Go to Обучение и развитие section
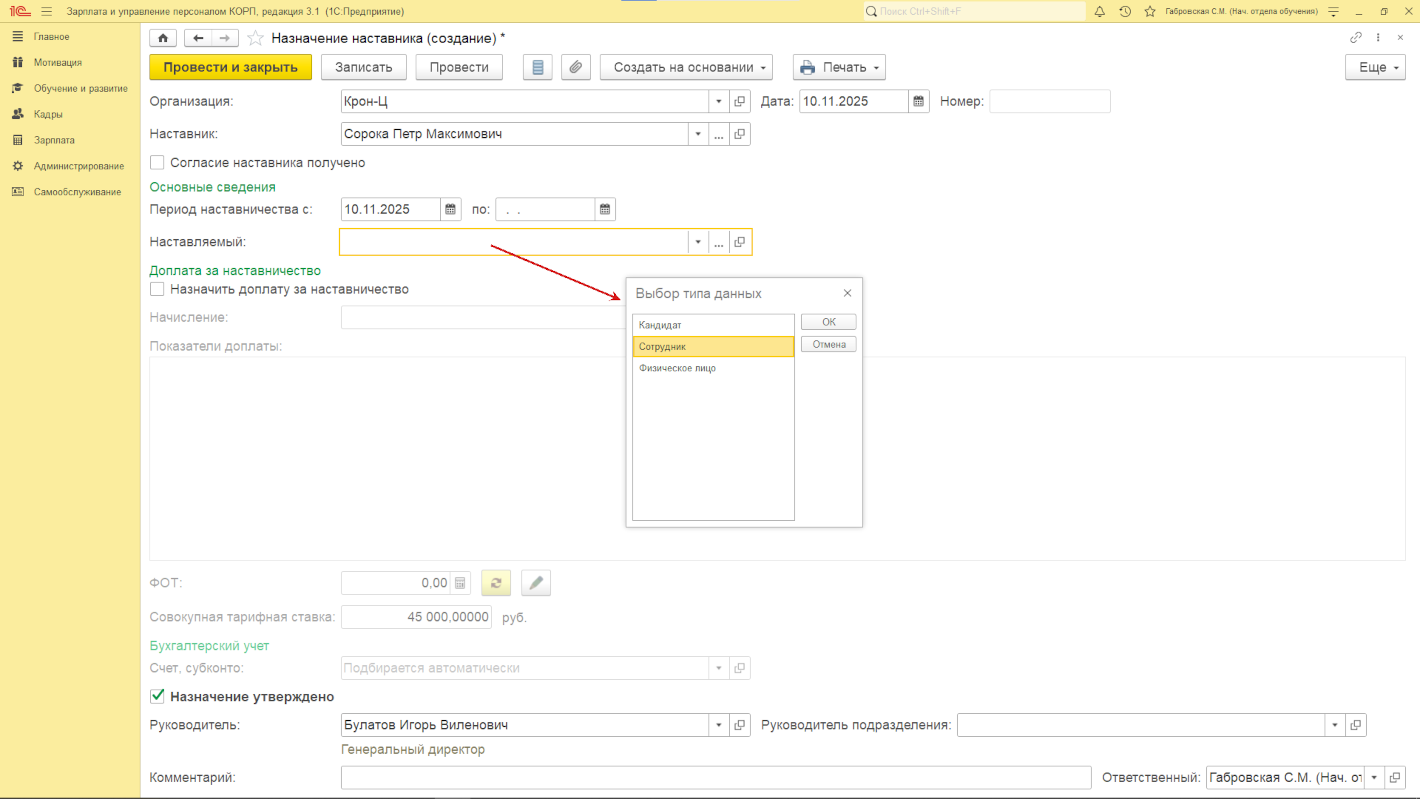1420x799 pixels. [80, 88]
